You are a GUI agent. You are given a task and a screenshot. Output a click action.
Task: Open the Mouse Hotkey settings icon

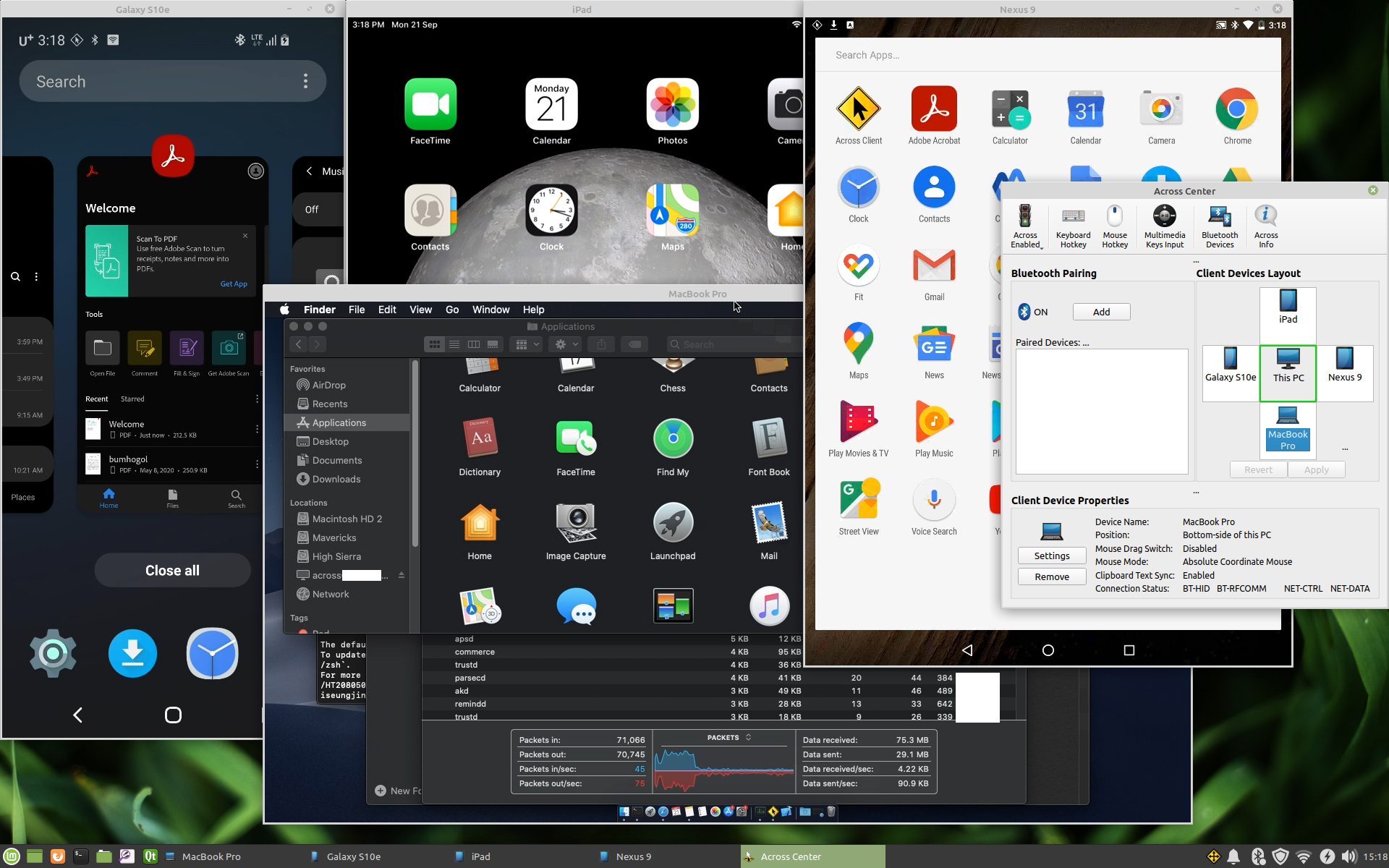1115,216
